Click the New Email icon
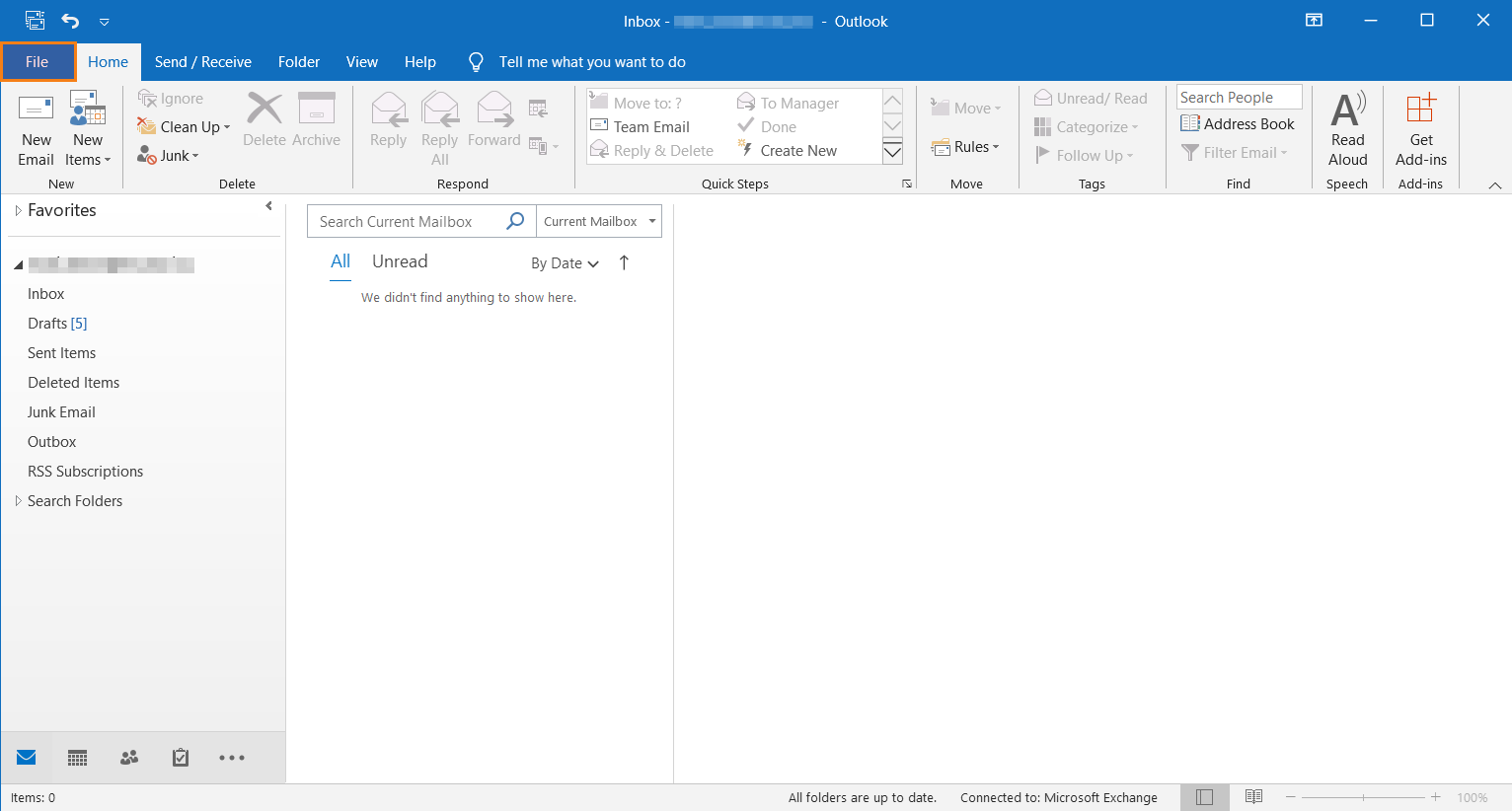1512x811 pixels. (37, 109)
